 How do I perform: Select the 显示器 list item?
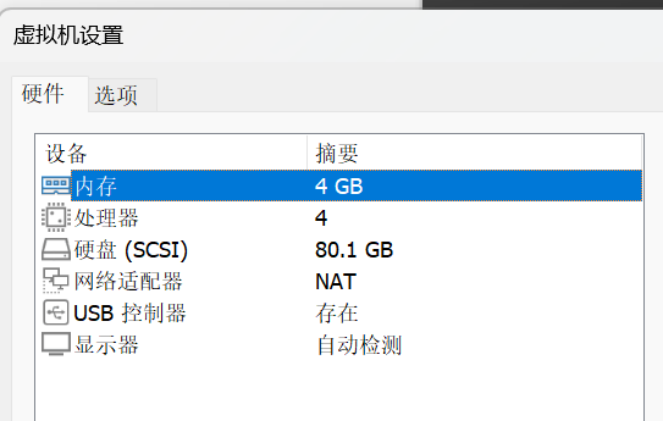click(106, 346)
